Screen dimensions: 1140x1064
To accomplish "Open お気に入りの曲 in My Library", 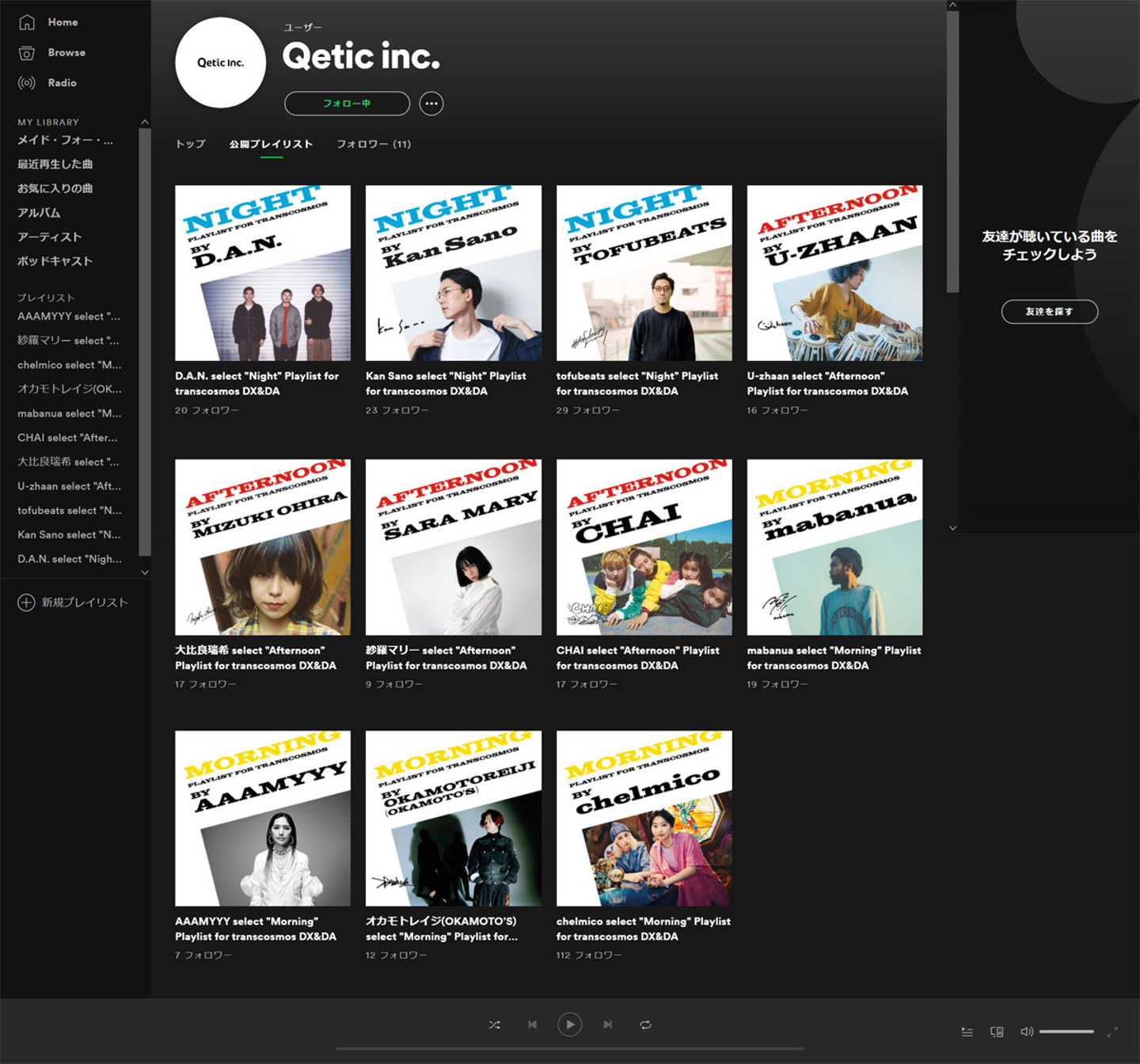I will (x=55, y=188).
